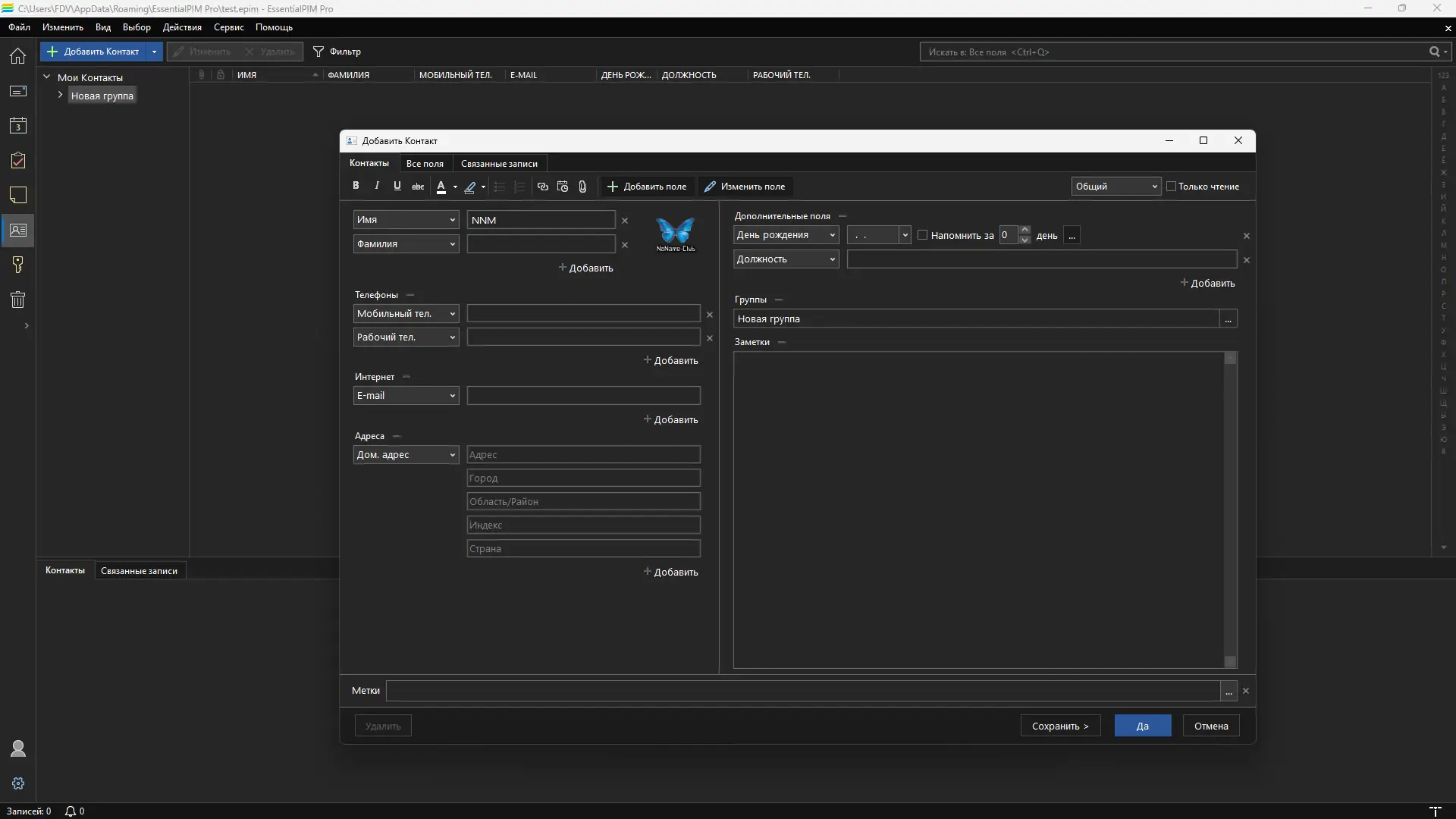Open the Общий category dropdown

point(1116,187)
